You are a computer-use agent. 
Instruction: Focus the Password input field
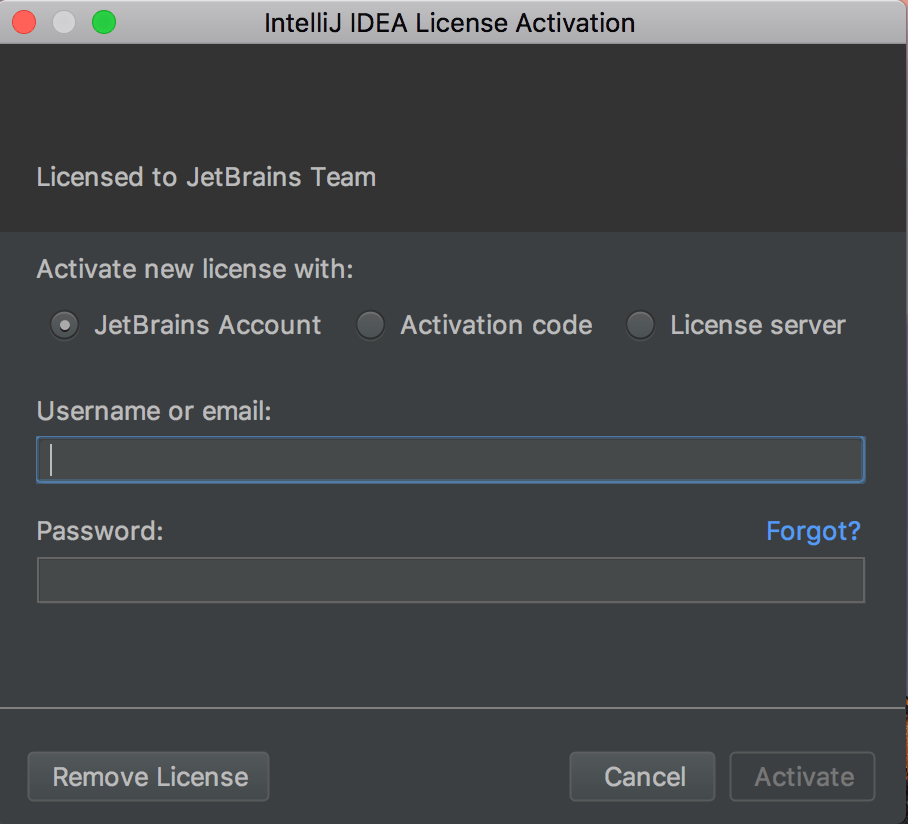pyautogui.click(x=450, y=580)
